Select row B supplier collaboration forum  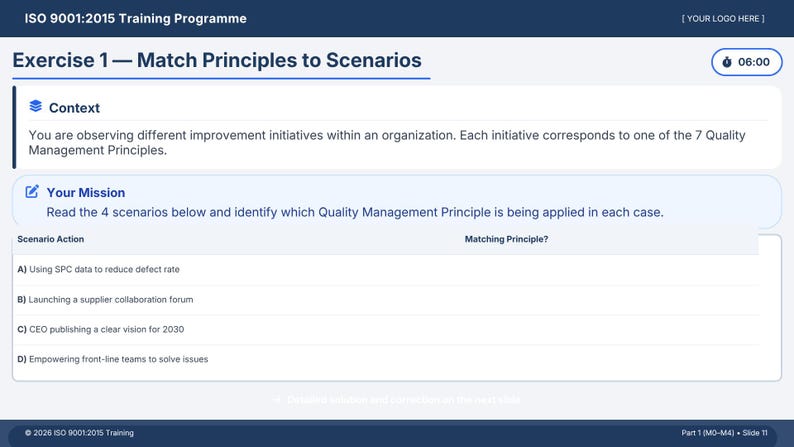[x=386, y=300]
